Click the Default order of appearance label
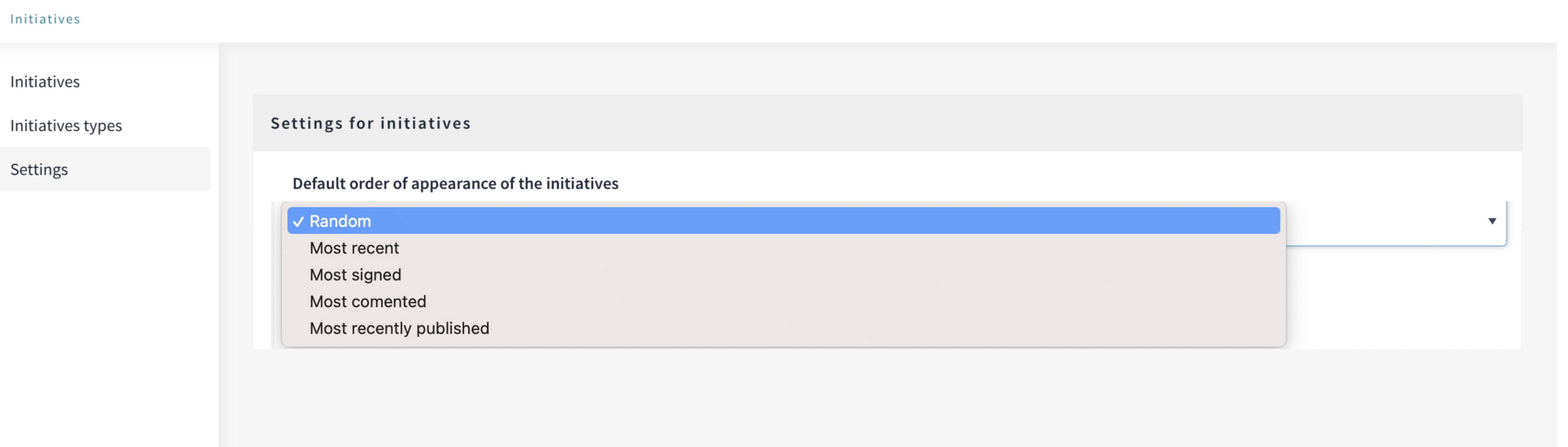1568x447 pixels. [x=455, y=183]
